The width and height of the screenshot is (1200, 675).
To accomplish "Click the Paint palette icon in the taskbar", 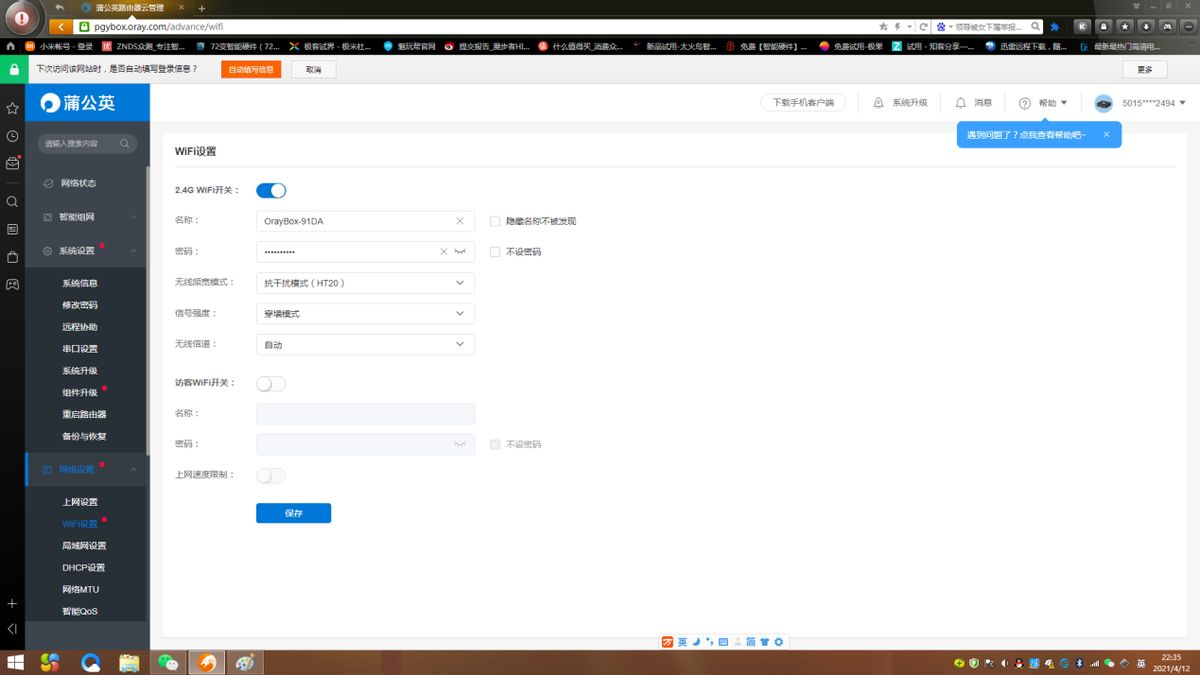I will pos(243,662).
